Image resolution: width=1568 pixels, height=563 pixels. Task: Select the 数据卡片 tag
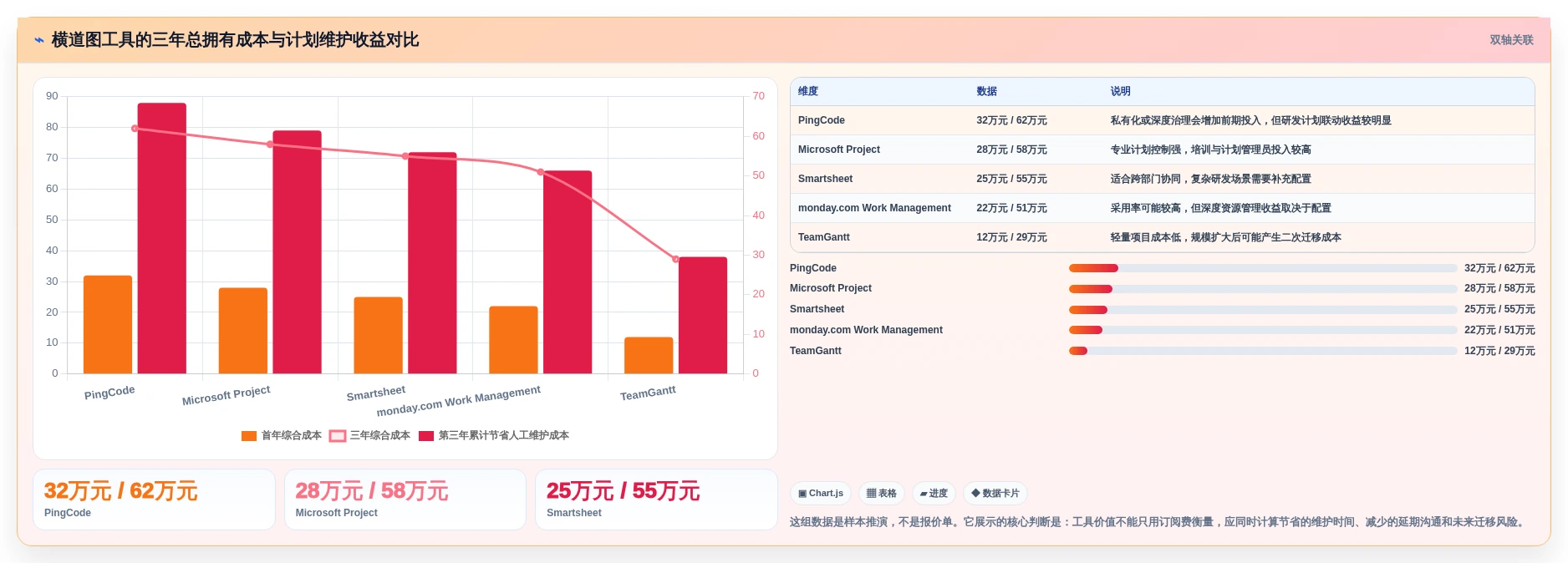[995, 494]
